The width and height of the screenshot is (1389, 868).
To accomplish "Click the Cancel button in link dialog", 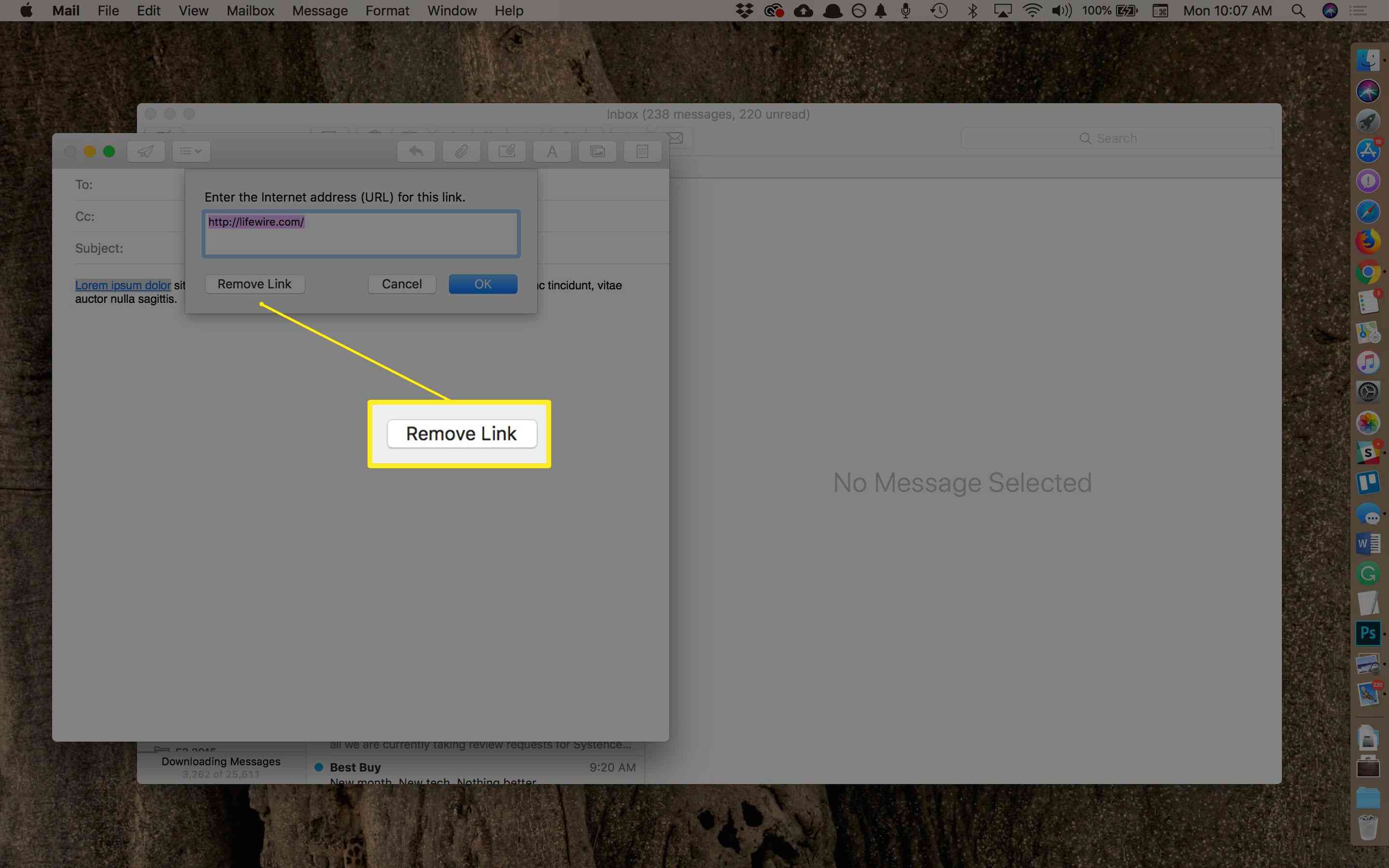I will coord(402,284).
